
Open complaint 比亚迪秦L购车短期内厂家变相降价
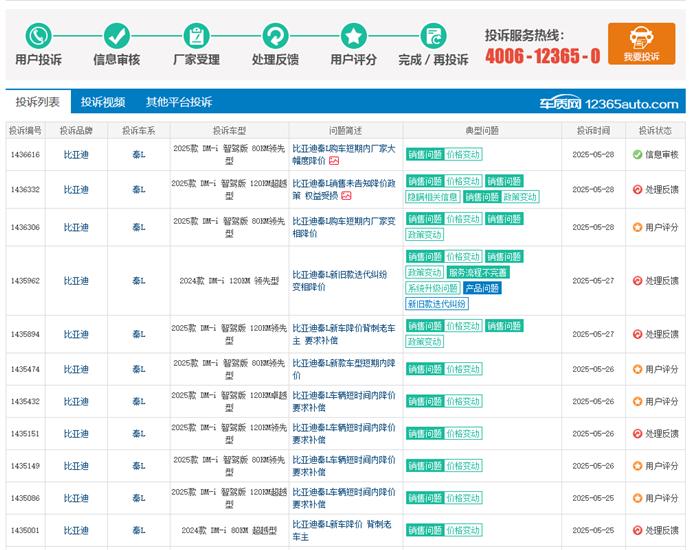coord(344,227)
